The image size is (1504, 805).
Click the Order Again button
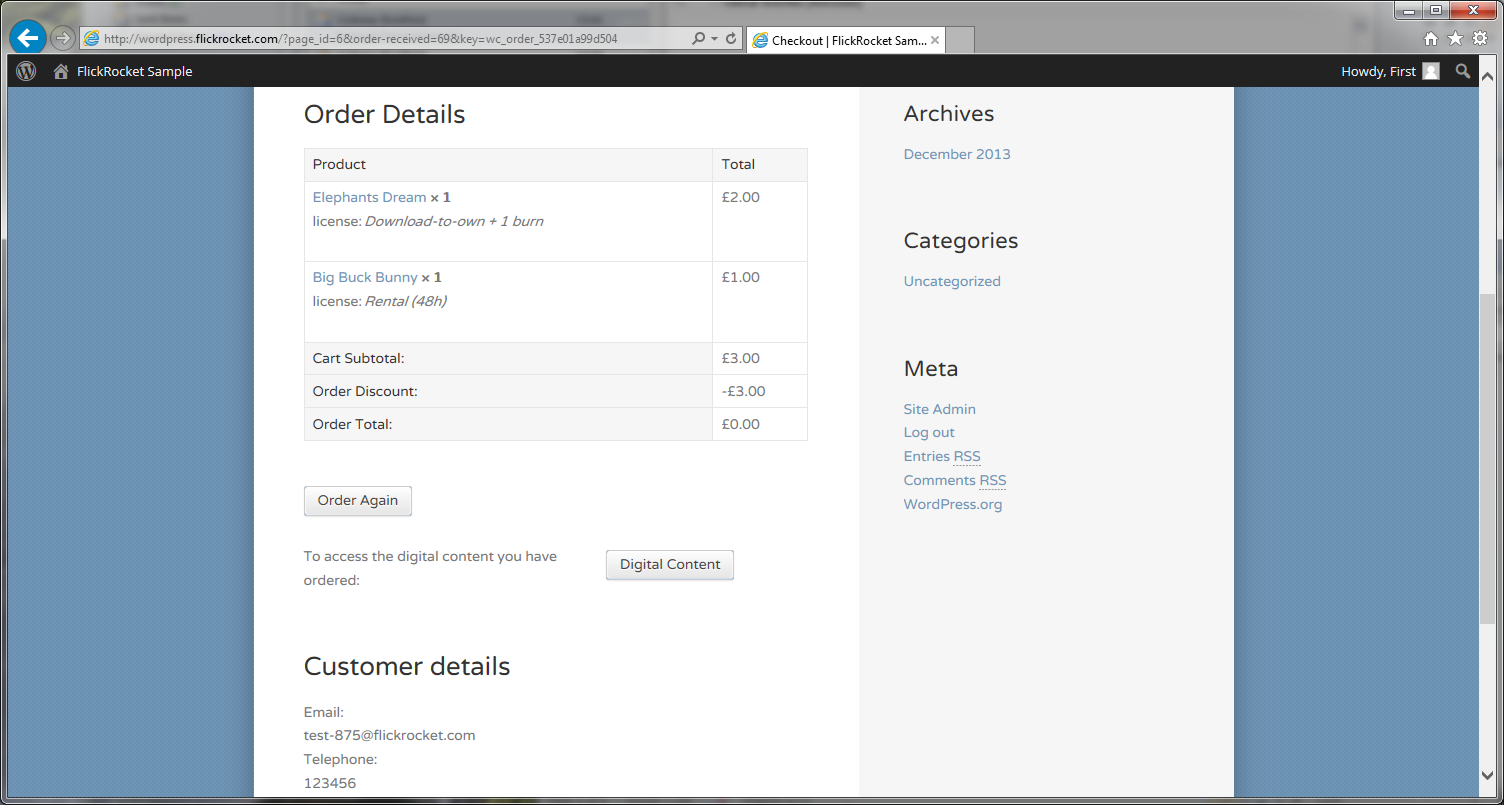tap(358, 501)
